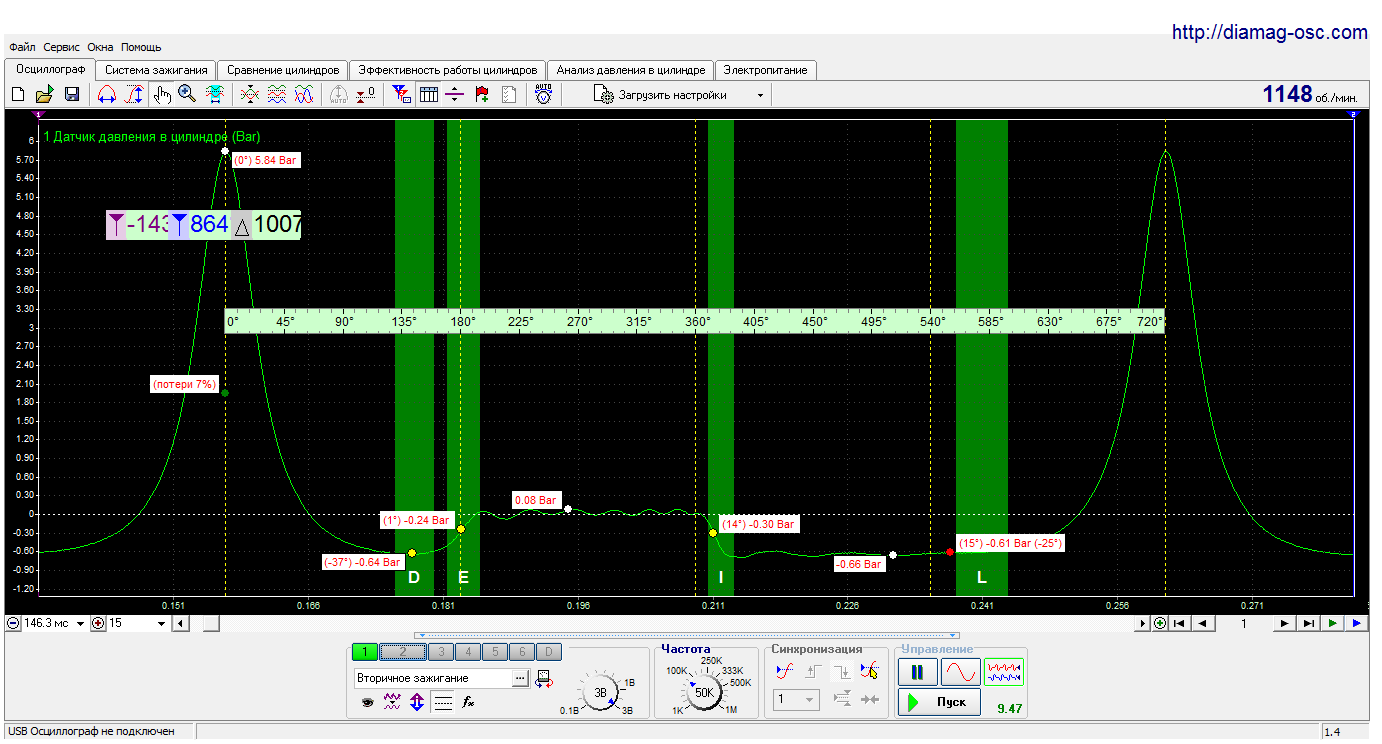
Task: Select the horizontal measurement cursors tool
Action: (107, 94)
